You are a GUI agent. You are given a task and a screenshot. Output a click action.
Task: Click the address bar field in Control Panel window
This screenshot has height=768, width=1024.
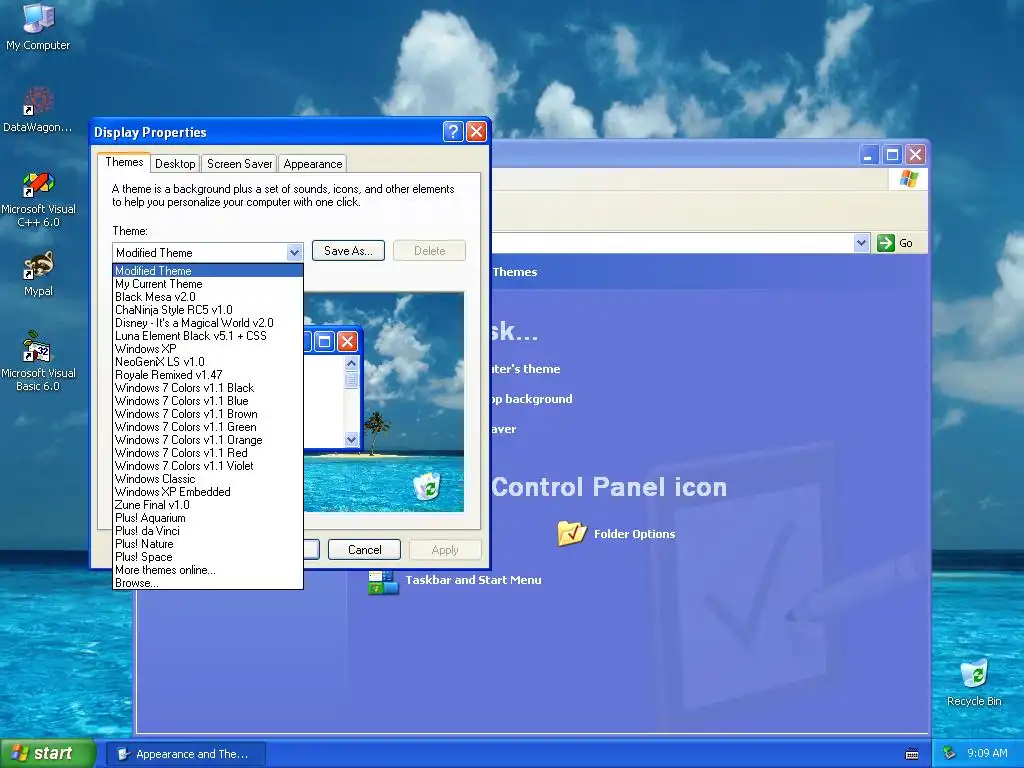point(673,243)
